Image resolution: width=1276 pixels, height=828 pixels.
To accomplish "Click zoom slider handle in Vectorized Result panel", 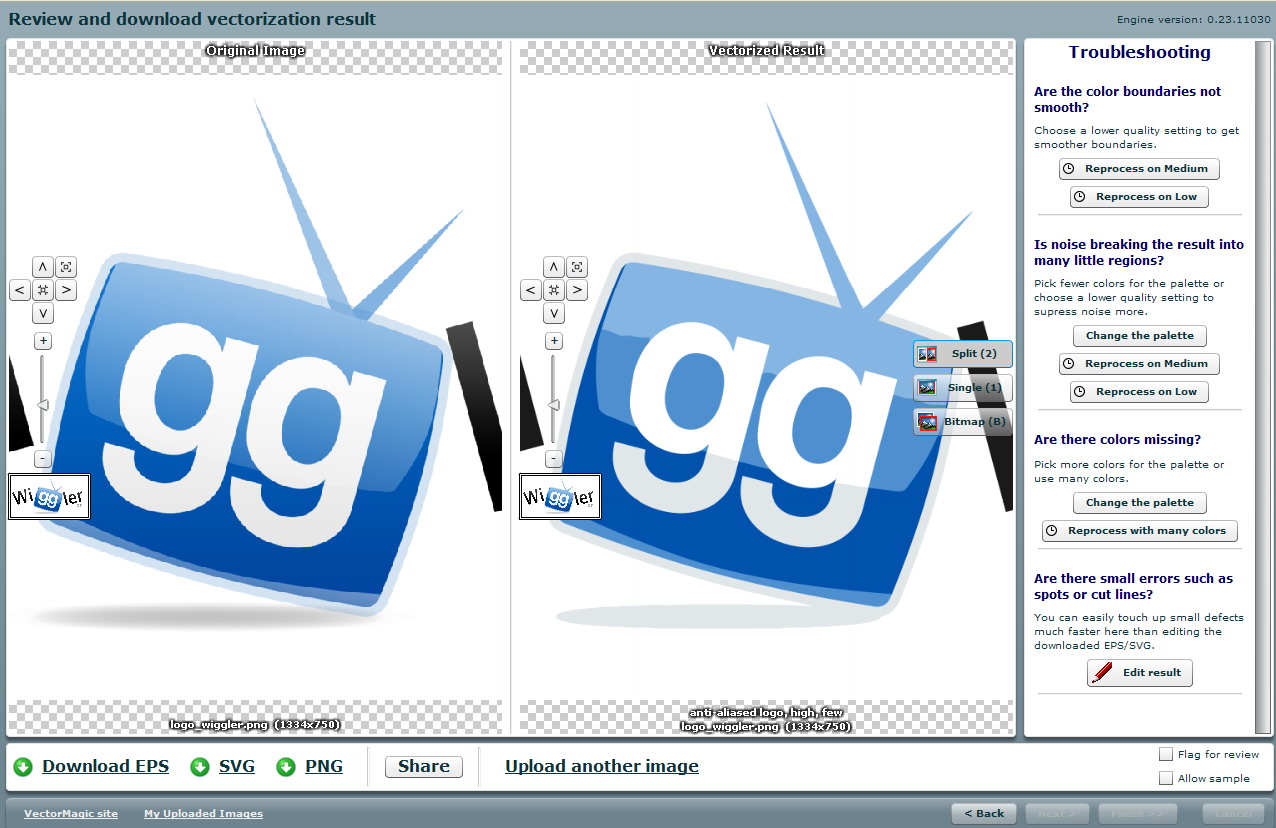I will point(554,405).
